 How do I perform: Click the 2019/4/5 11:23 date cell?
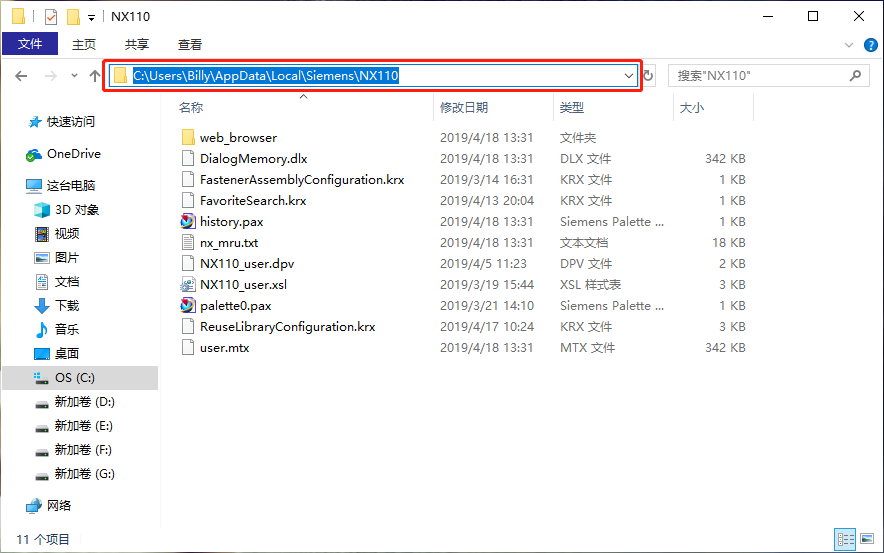483,263
